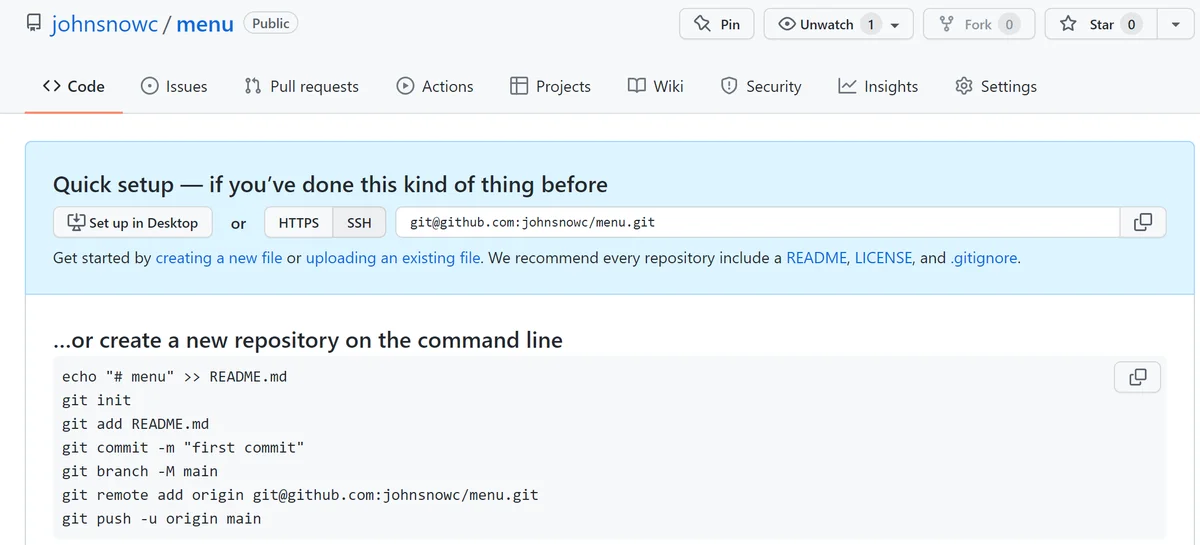Copy the clone URL to clipboard
Image resolution: width=1200 pixels, height=545 pixels.
[x=1143, y=222]
